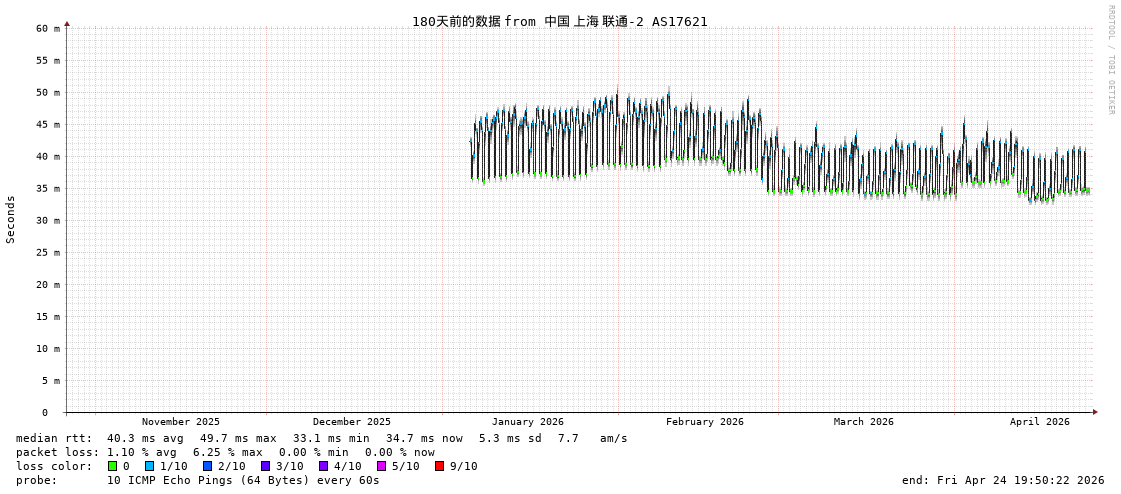Click the 60 m y-axis tick label
The height and width of the screenshot is (494, 1121).
[x=48, y=28]
